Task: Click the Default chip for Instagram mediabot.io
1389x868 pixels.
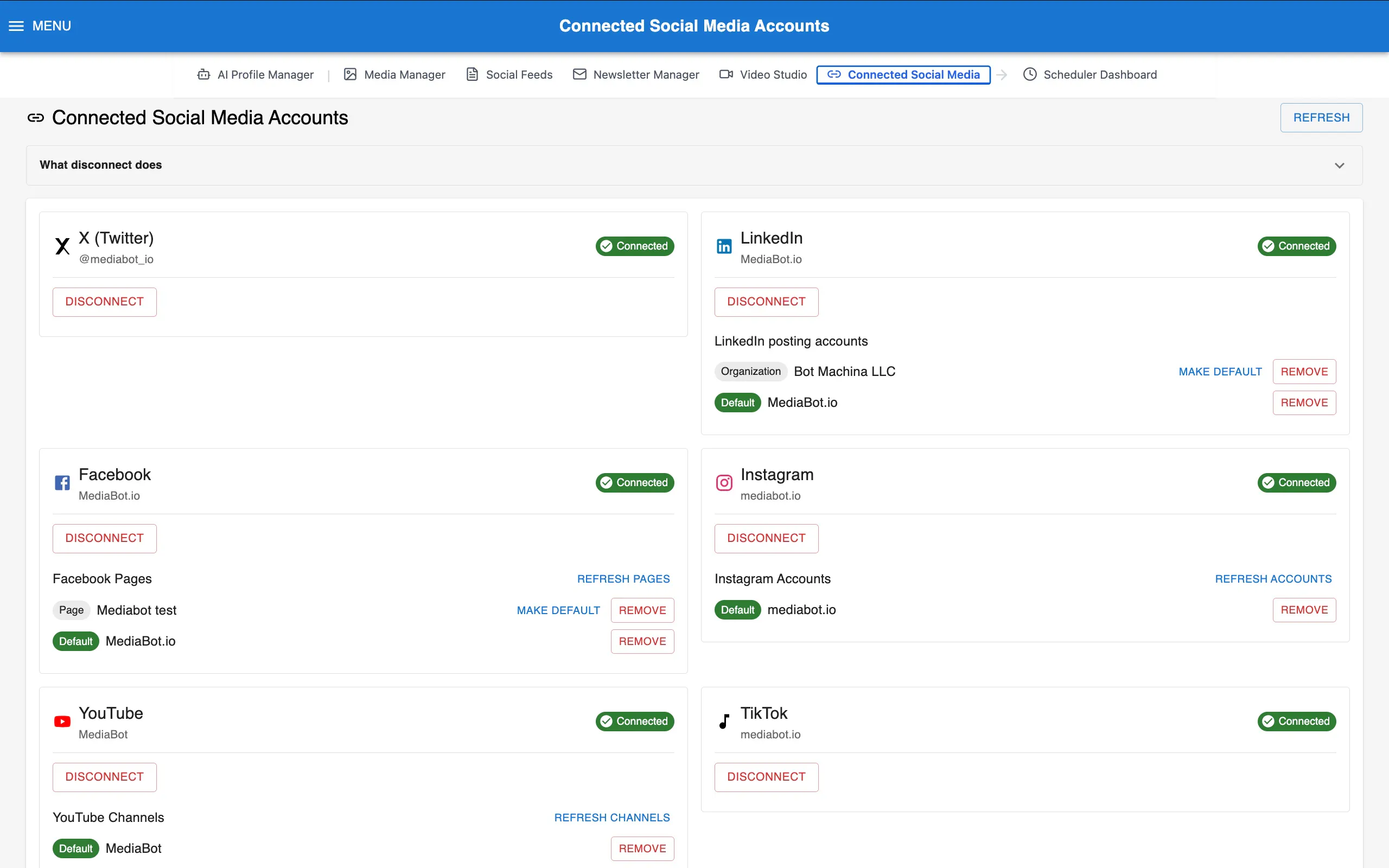Action: click(737, 610)
